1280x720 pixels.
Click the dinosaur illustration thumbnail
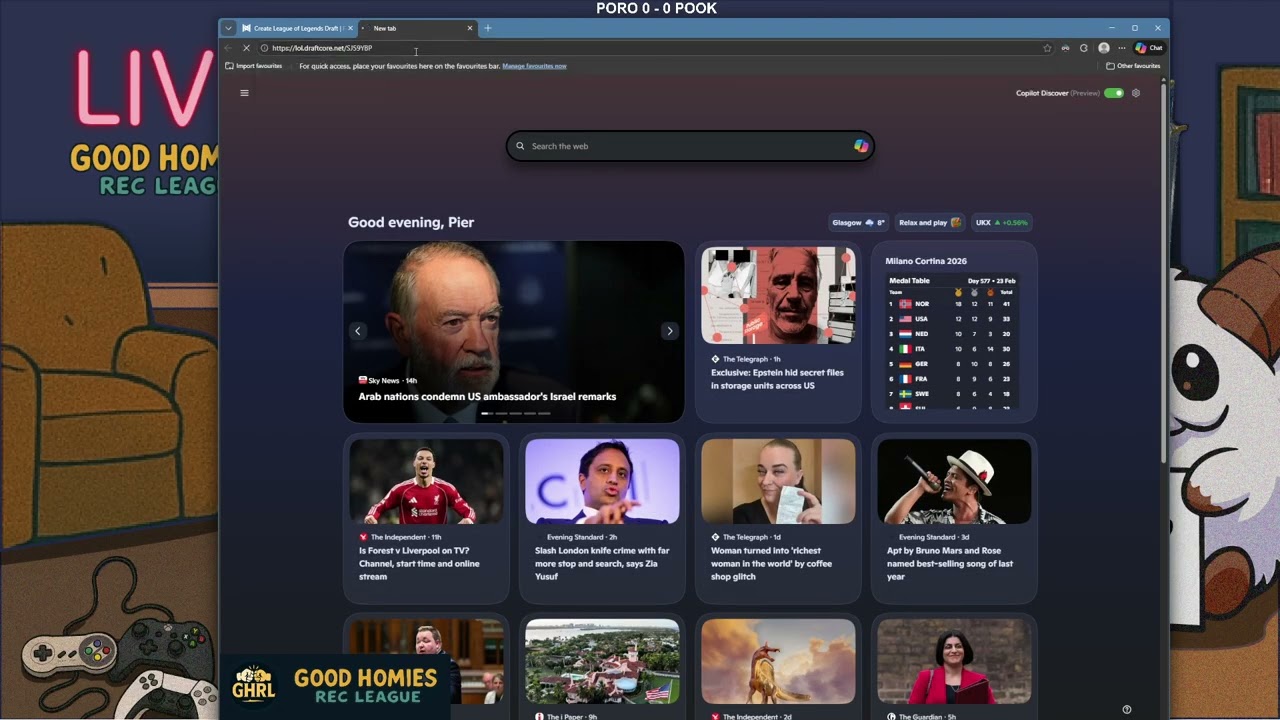coord(778,661)
